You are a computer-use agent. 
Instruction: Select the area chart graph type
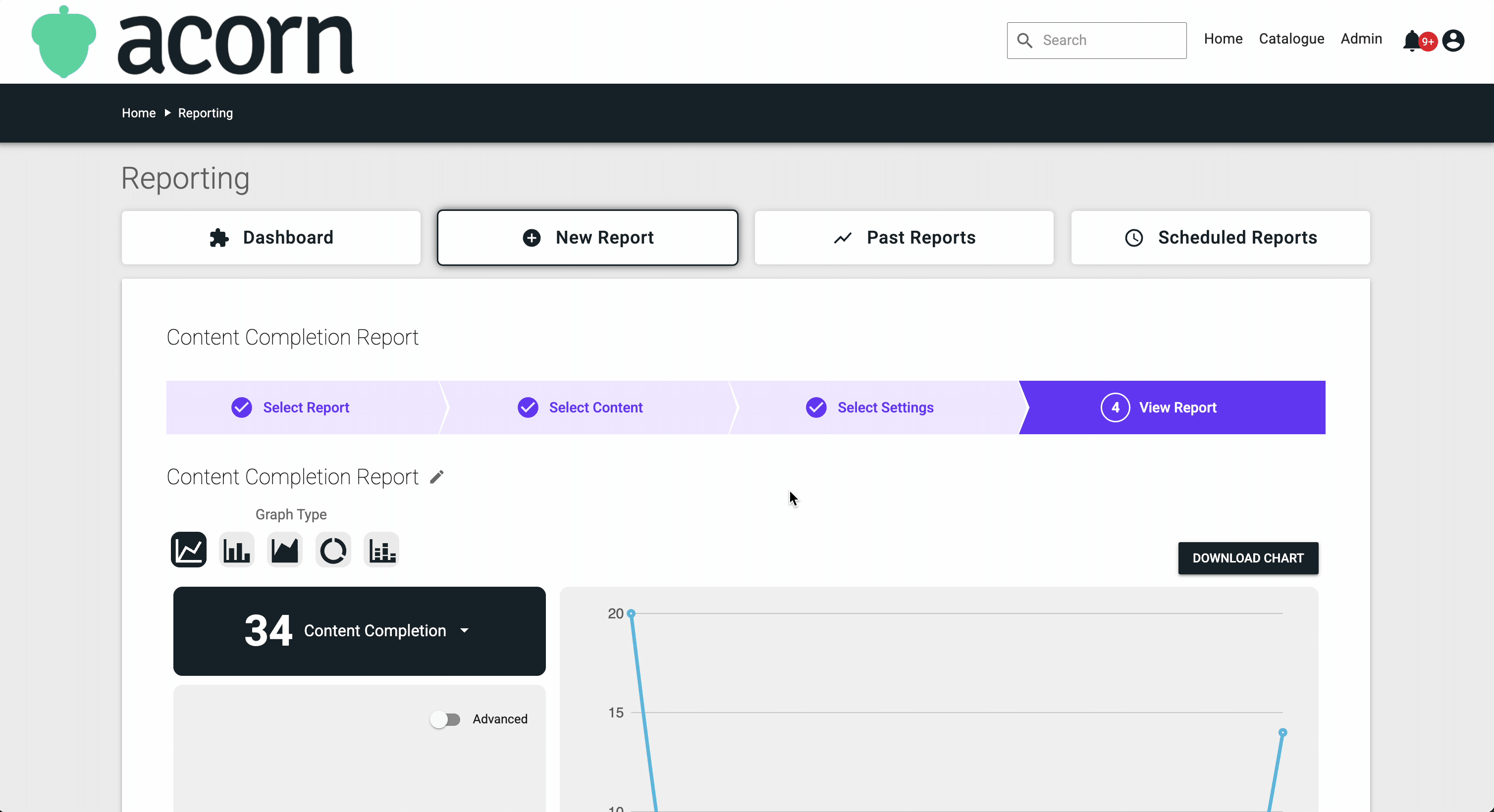tap(285, 550)
